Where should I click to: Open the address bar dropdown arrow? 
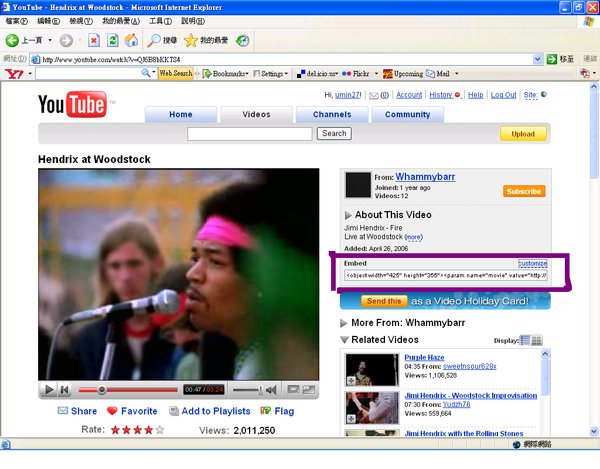537,59
